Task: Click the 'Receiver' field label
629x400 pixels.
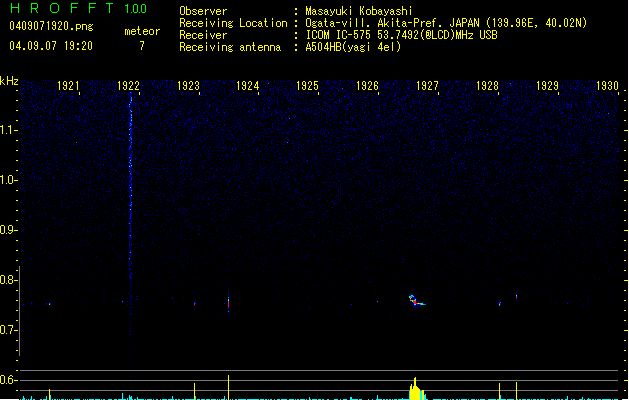Action: click(203, 35)
